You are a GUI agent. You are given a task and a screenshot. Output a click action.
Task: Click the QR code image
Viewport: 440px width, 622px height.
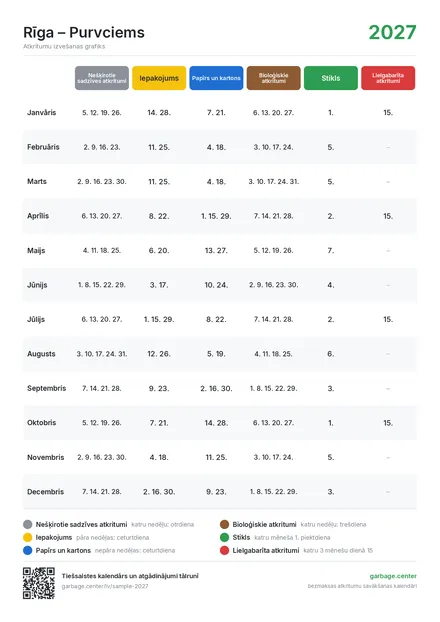click(x=38, y=583)
